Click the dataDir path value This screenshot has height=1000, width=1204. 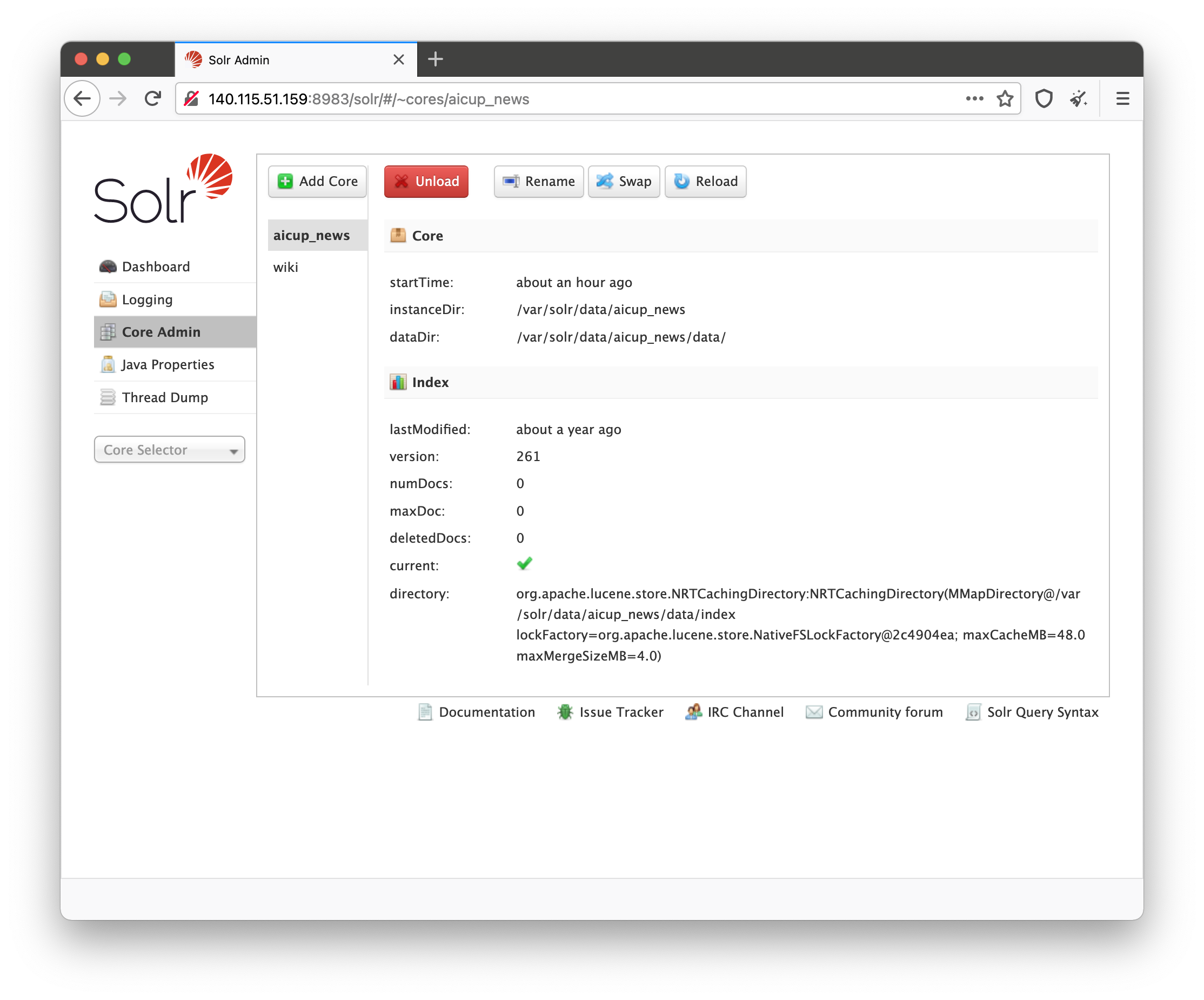tap(621, 337)
